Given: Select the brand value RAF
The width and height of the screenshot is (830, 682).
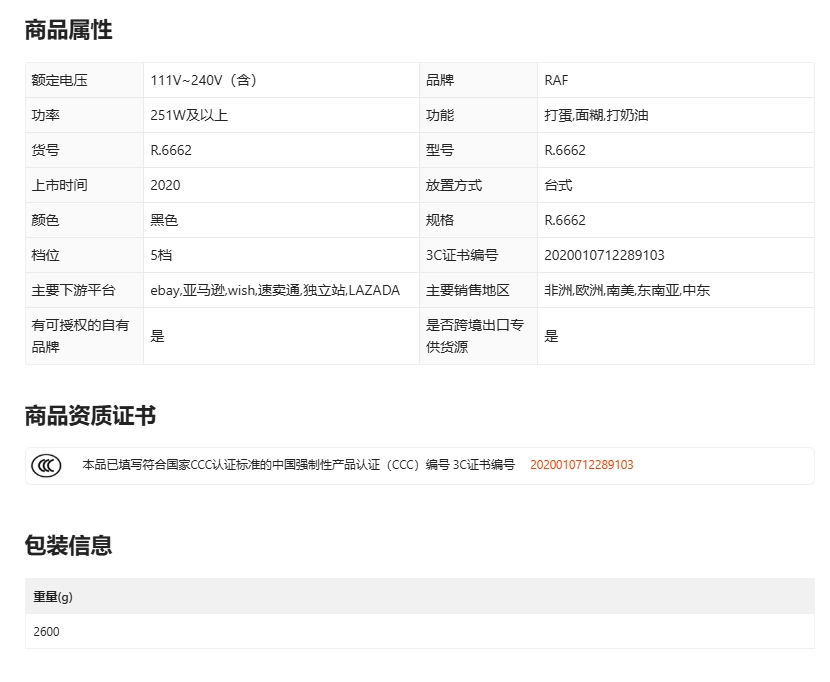Looking at the screenshot, I should tap(556, 80).
